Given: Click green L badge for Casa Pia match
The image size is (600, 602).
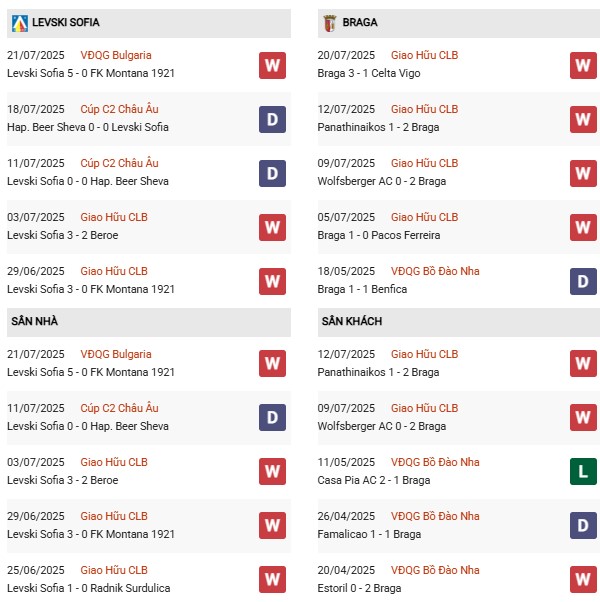Looking at the screenshot, I should click(x=583, y=471).
